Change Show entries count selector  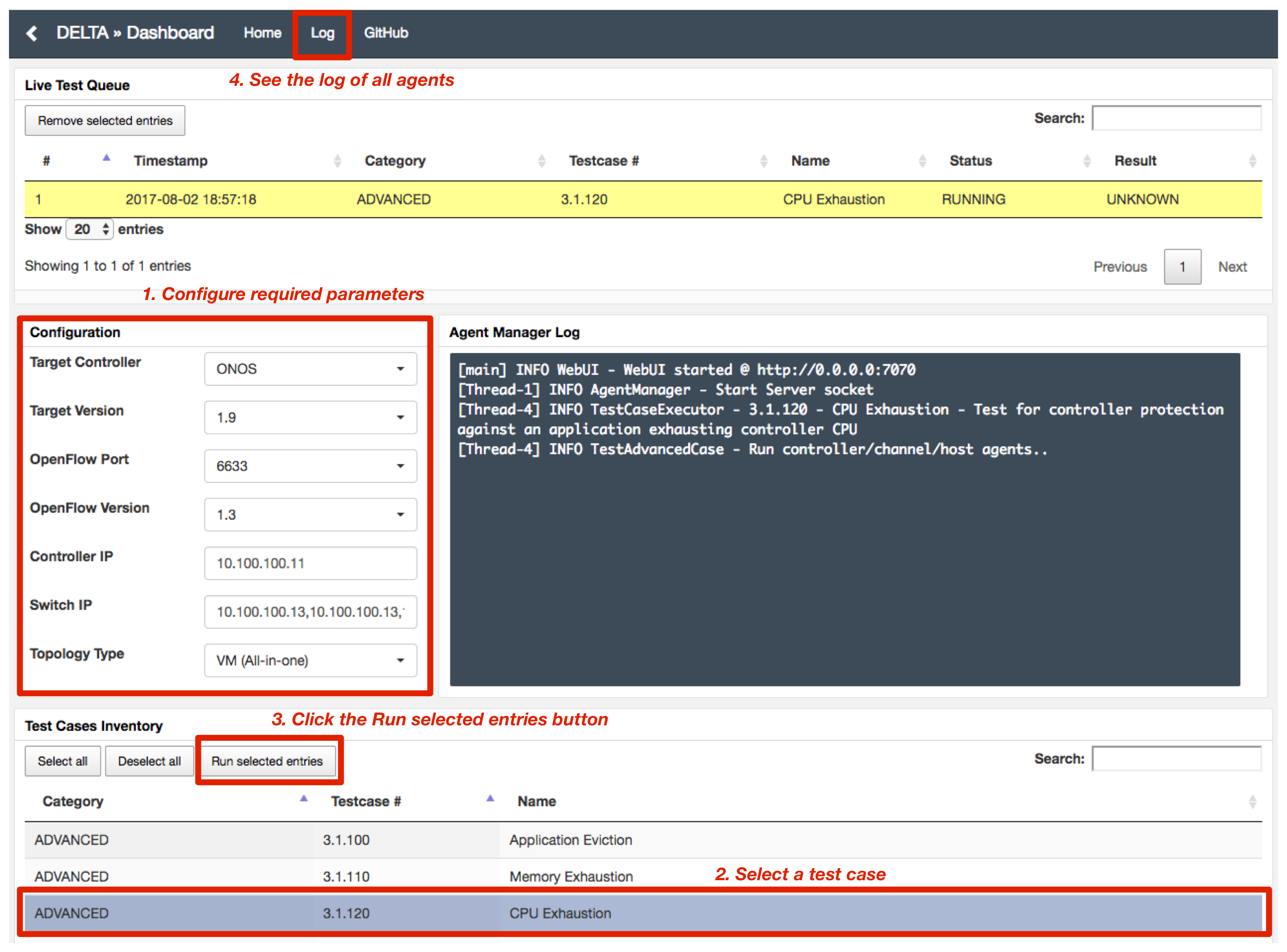[90, 229]
